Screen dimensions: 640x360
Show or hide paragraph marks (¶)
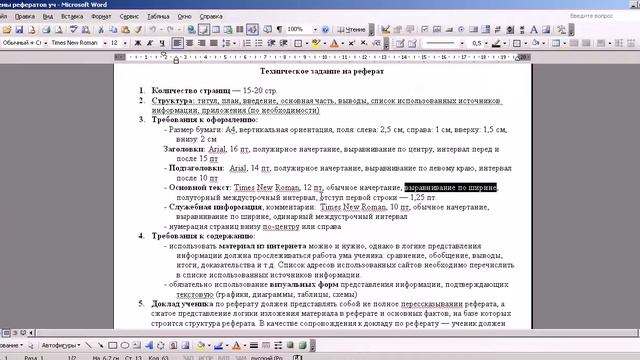click(279, 30)
